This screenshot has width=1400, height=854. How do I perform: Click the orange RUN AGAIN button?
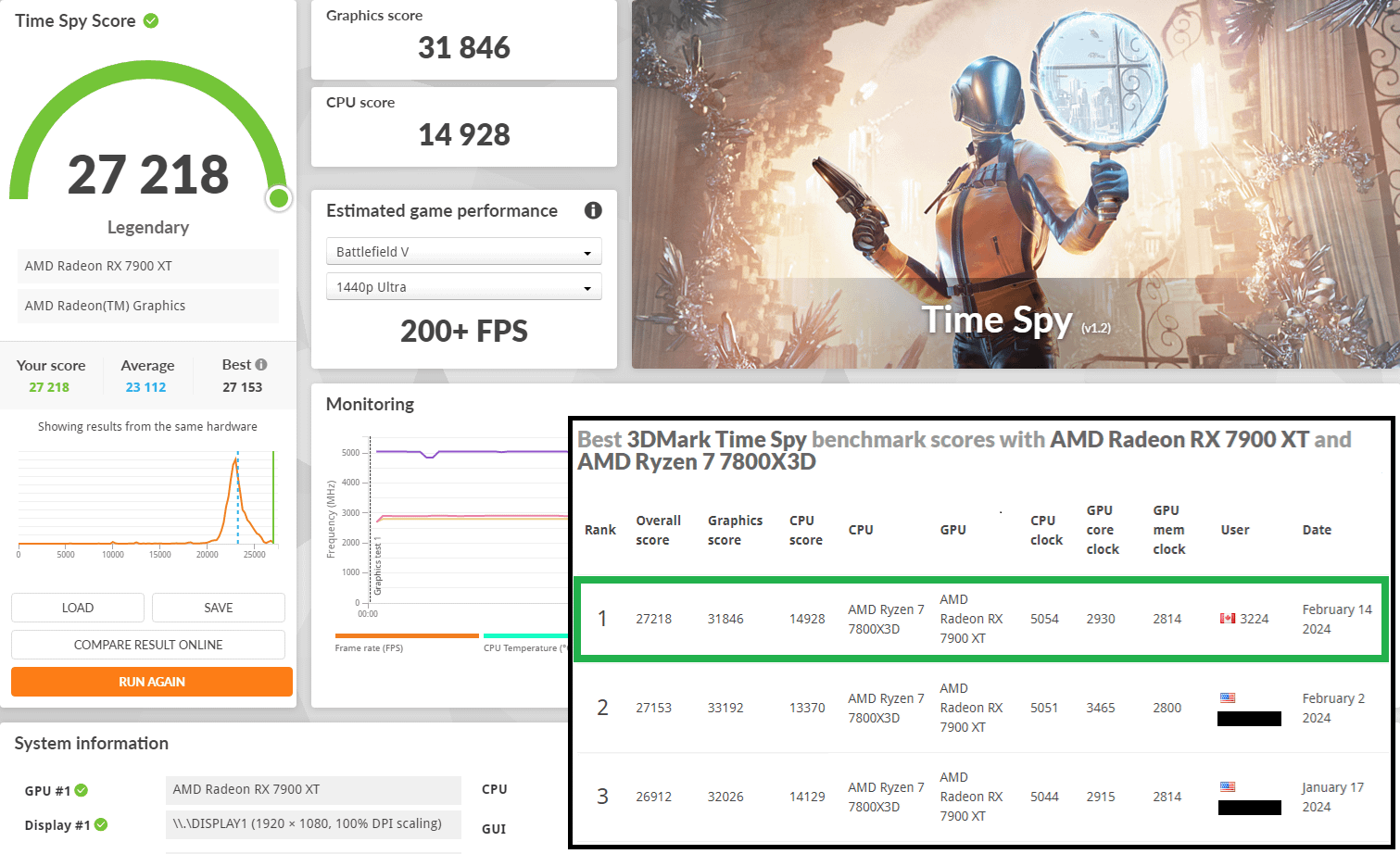click(x=152, y=682)
